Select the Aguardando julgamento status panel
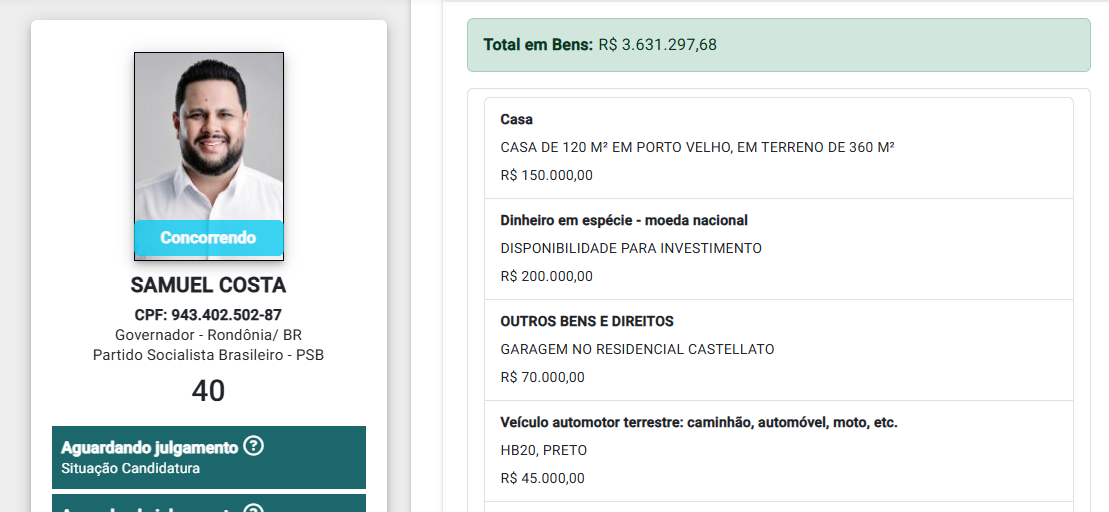Screen dimensions: 1109x512 pos(209,457)
